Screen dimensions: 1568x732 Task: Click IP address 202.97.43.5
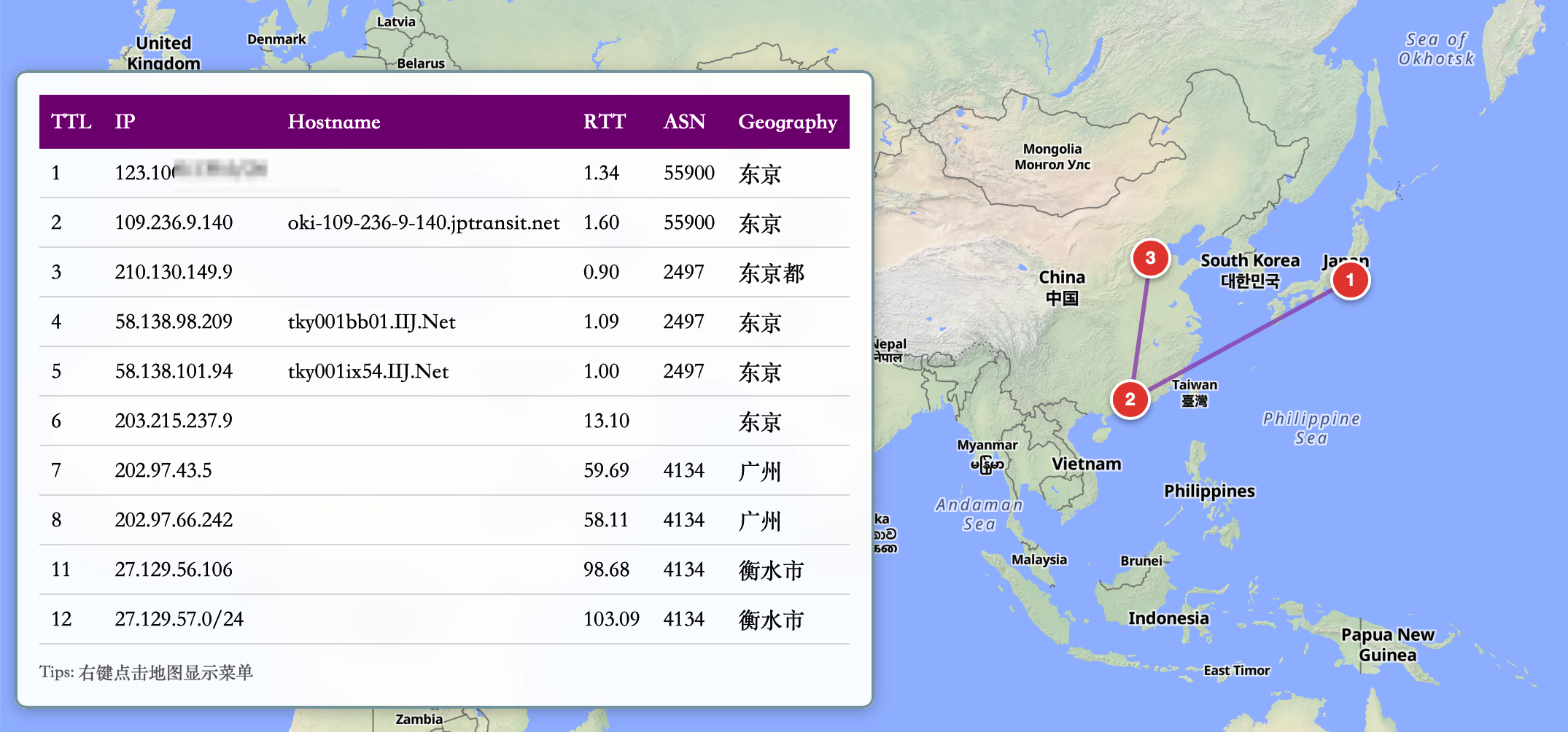point(163,470)
